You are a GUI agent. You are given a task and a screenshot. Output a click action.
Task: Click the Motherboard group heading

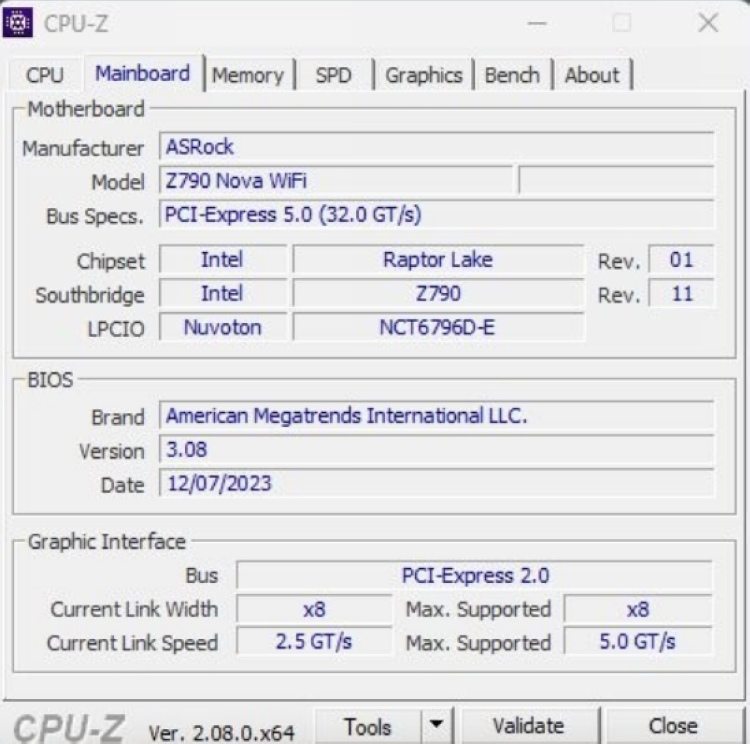tap(86, 109)
